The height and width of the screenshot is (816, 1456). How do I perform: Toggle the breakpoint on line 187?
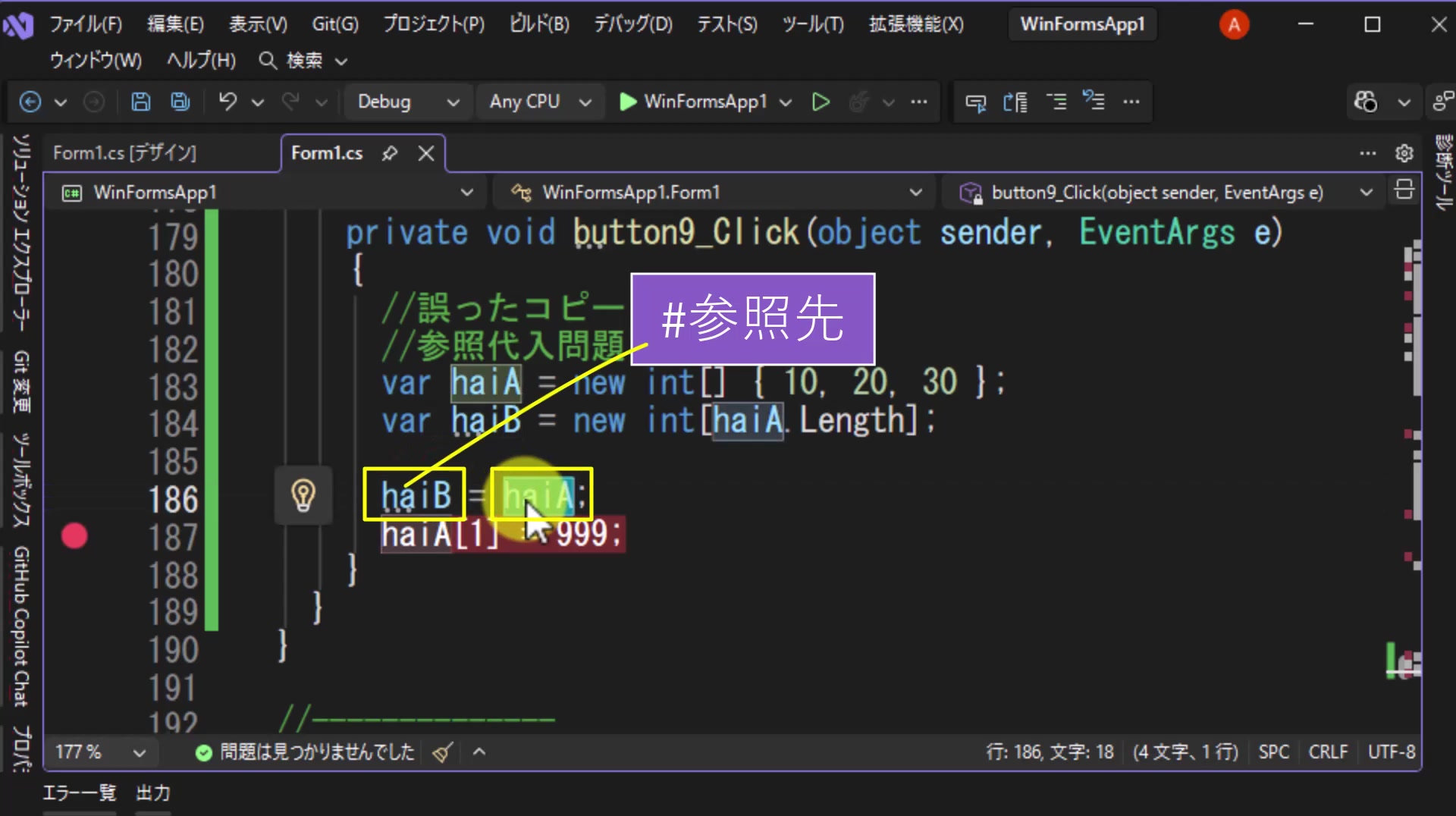click(x=74, y=536)
